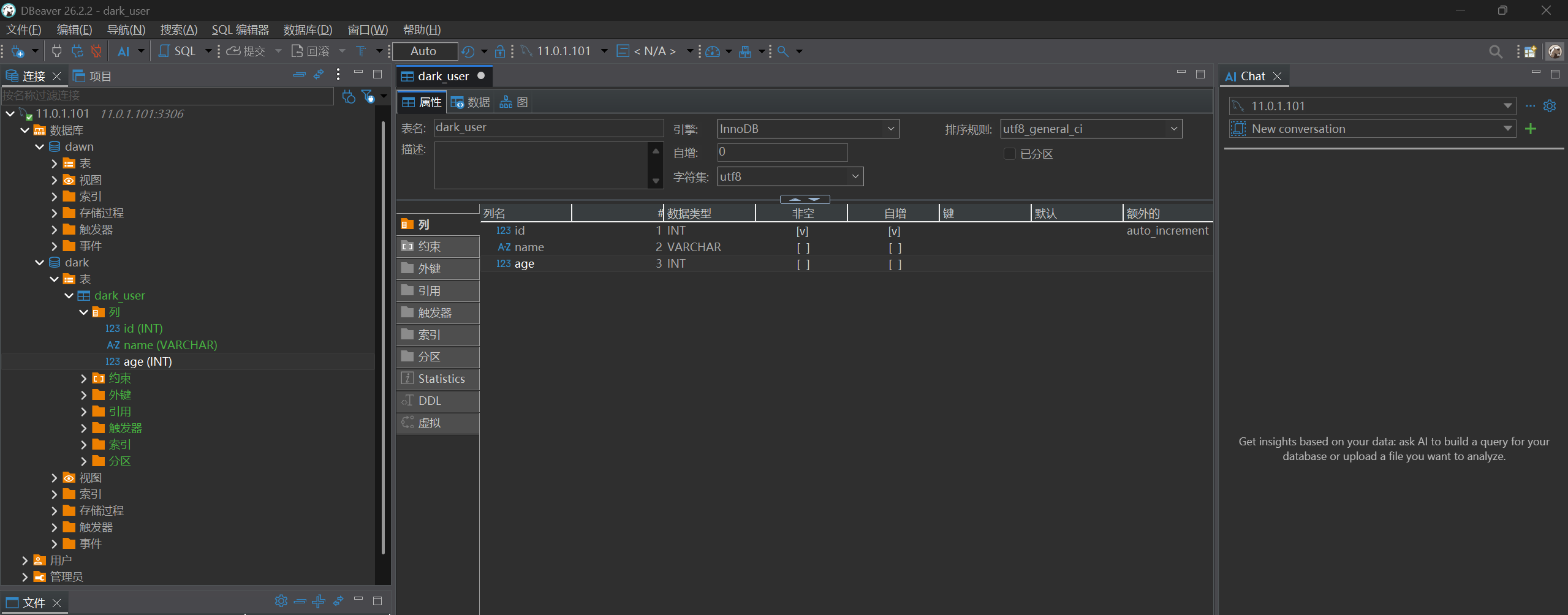1568x615 pixels.
Task: Click the magnifier search tools icon
Action: [783, 51]
